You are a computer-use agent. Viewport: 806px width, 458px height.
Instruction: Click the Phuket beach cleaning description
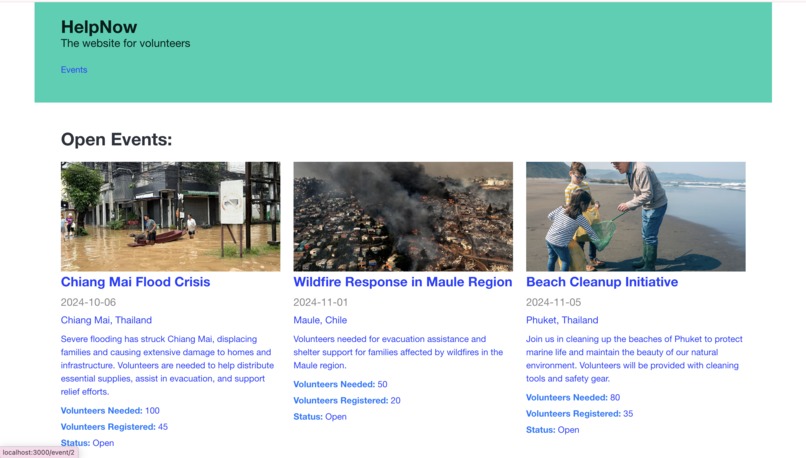(x=634, y=359)
